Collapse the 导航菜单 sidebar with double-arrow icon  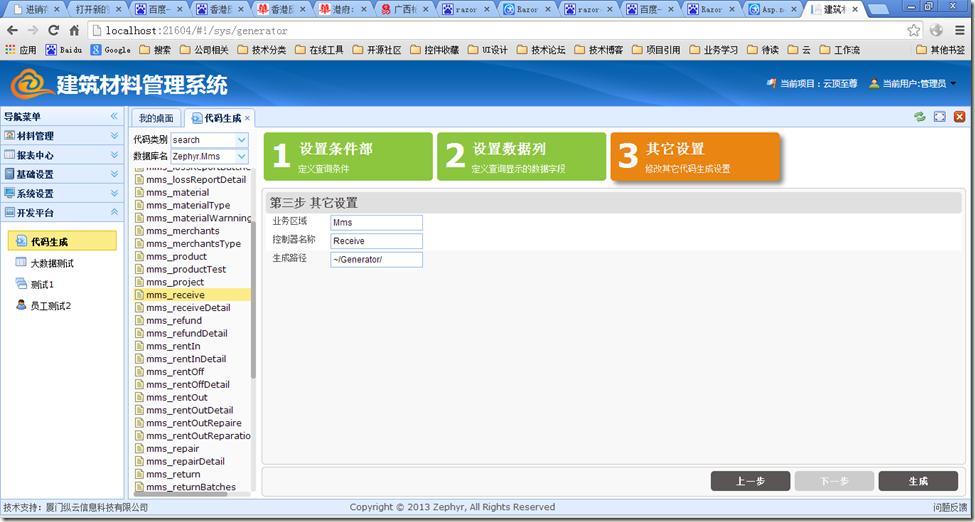pos(114,117)
